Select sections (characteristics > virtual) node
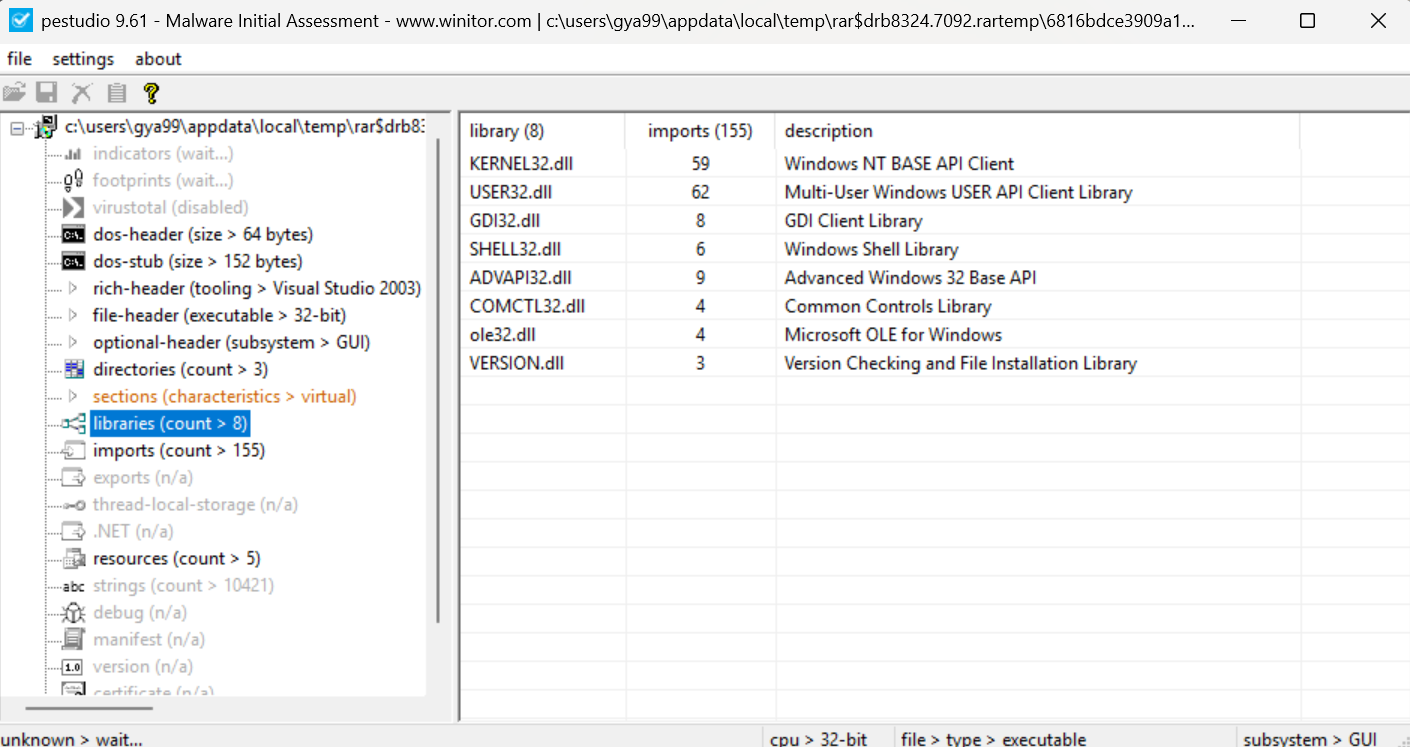The width and height of the screenshot is (1410, 747). [x=224, y=397]
